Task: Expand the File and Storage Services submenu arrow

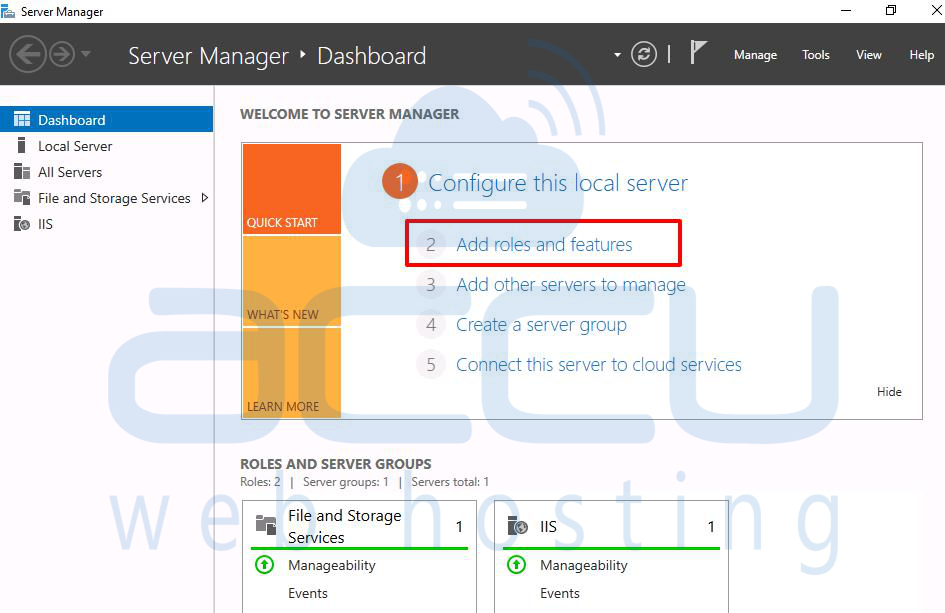Action: click(x=205, y=198)
